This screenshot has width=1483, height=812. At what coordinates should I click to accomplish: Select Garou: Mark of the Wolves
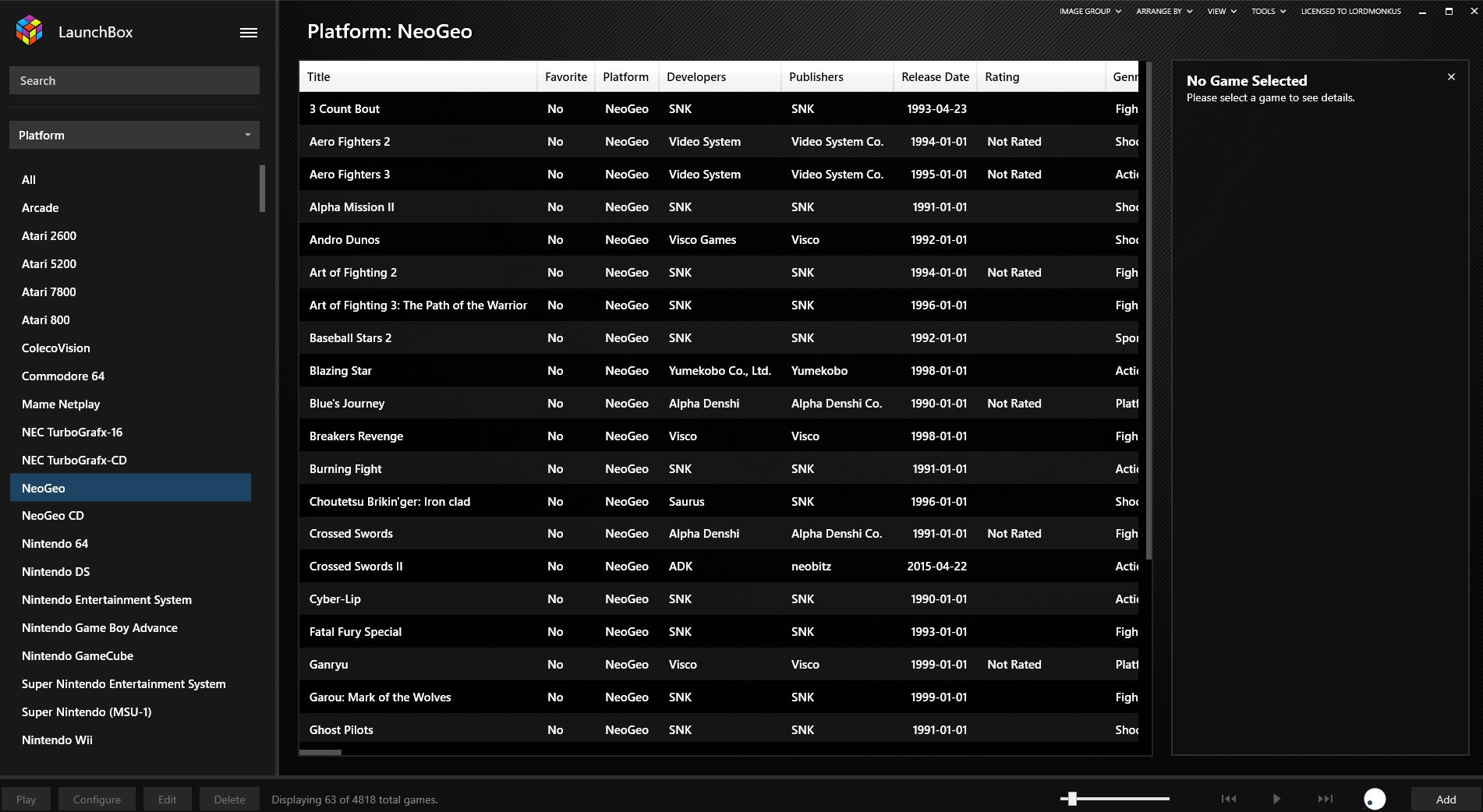(x=719, y=697)
